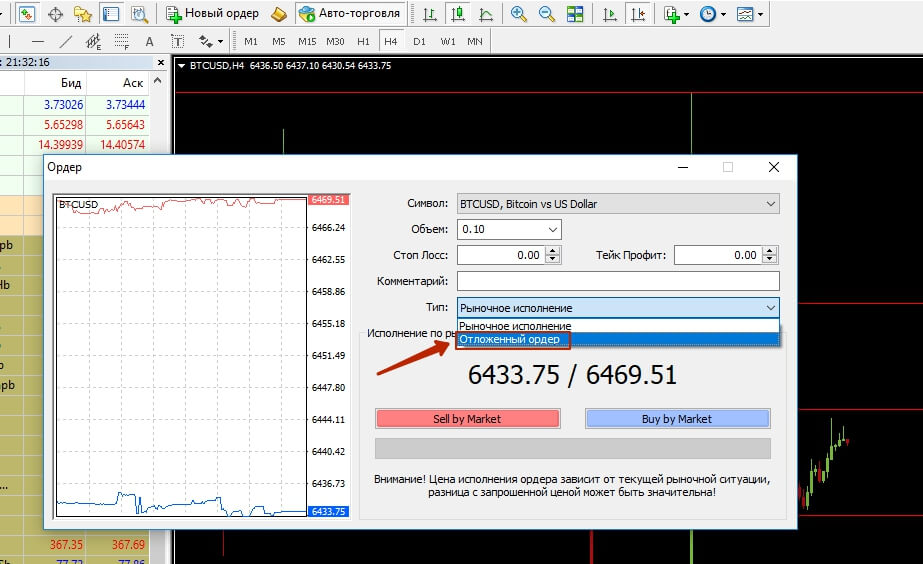923x564 pixels.
Task: Switch chart to line chart mode
Action: [x=485, y=14]
